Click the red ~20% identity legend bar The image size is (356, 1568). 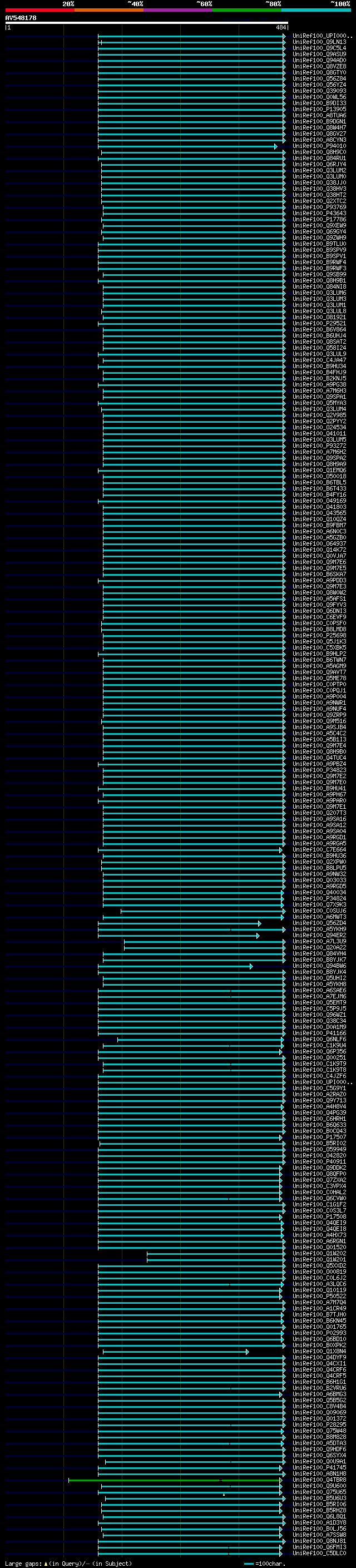[39, 10]
